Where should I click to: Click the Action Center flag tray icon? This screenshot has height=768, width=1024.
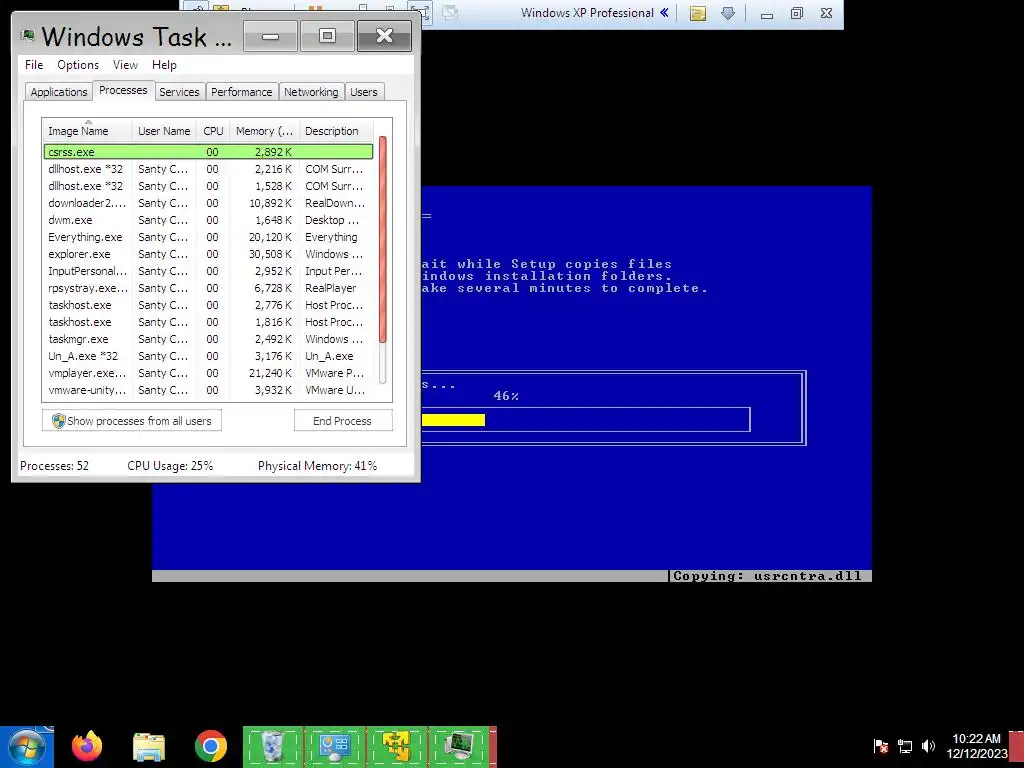click(880, 746)
